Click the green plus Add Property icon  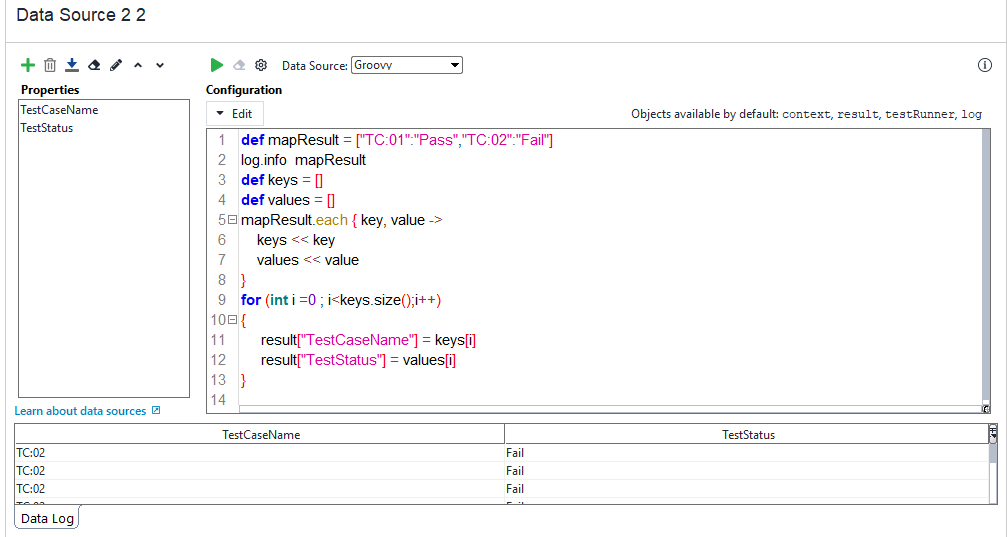[28, 65]
